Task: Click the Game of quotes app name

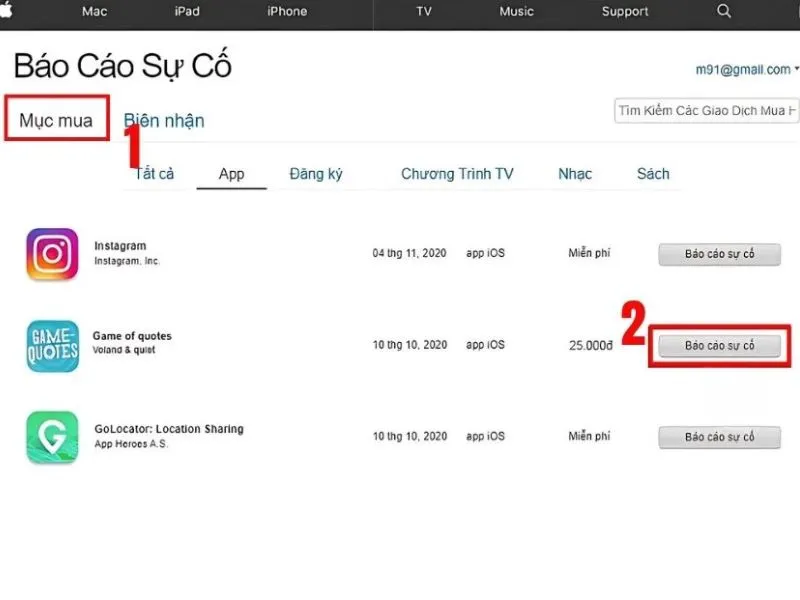Action: coord(132,336)
